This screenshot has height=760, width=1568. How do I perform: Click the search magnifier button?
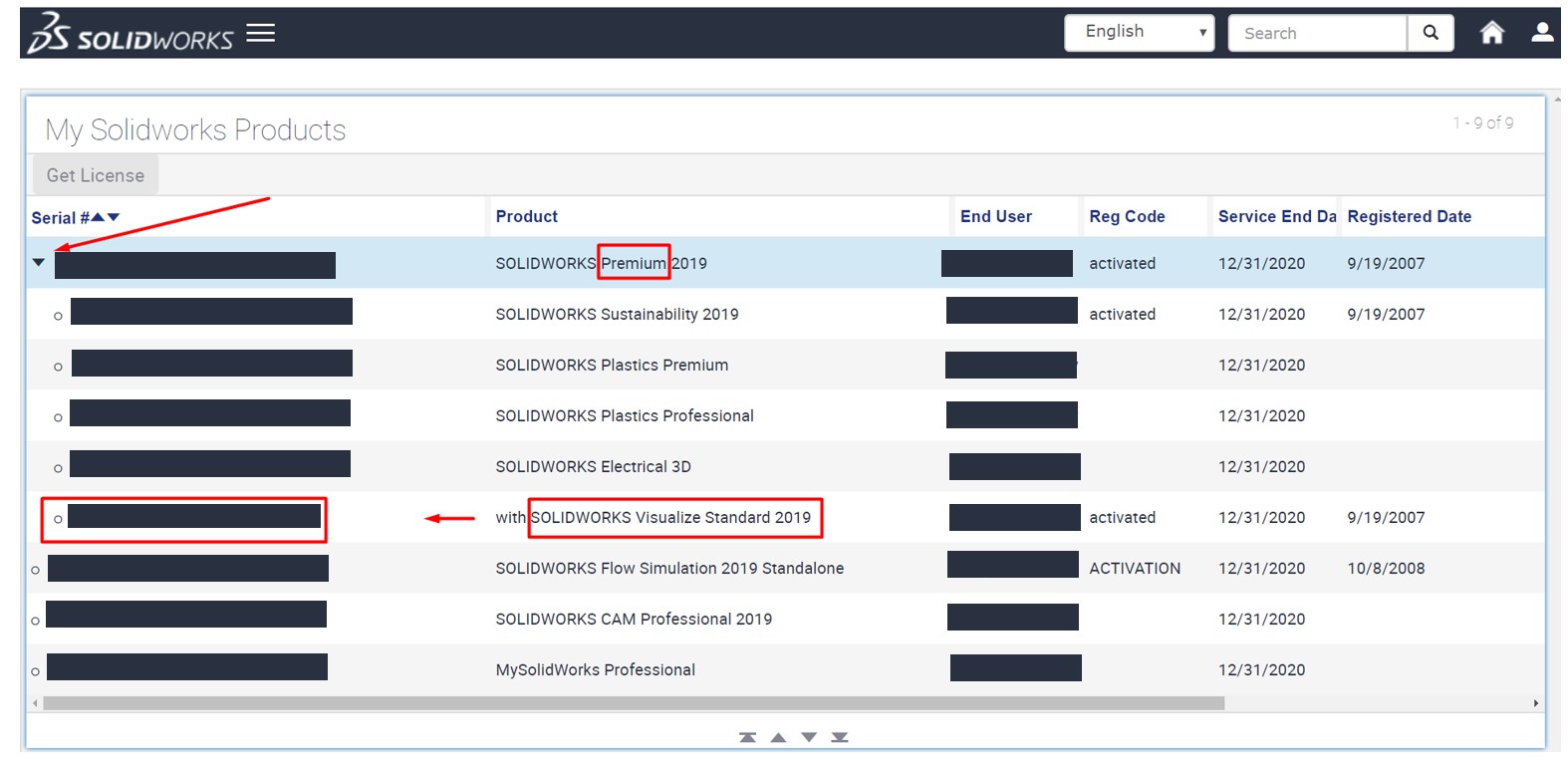pyautogui.click(x=1431, y=33)
